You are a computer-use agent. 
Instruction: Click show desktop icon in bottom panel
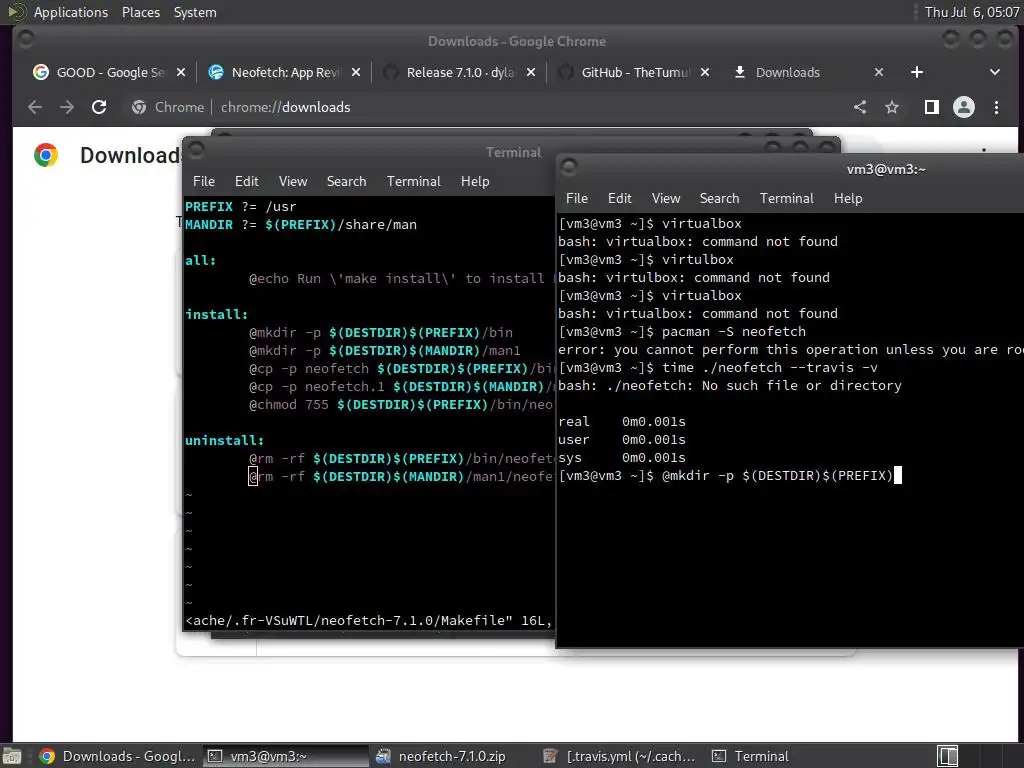[11, 756]
